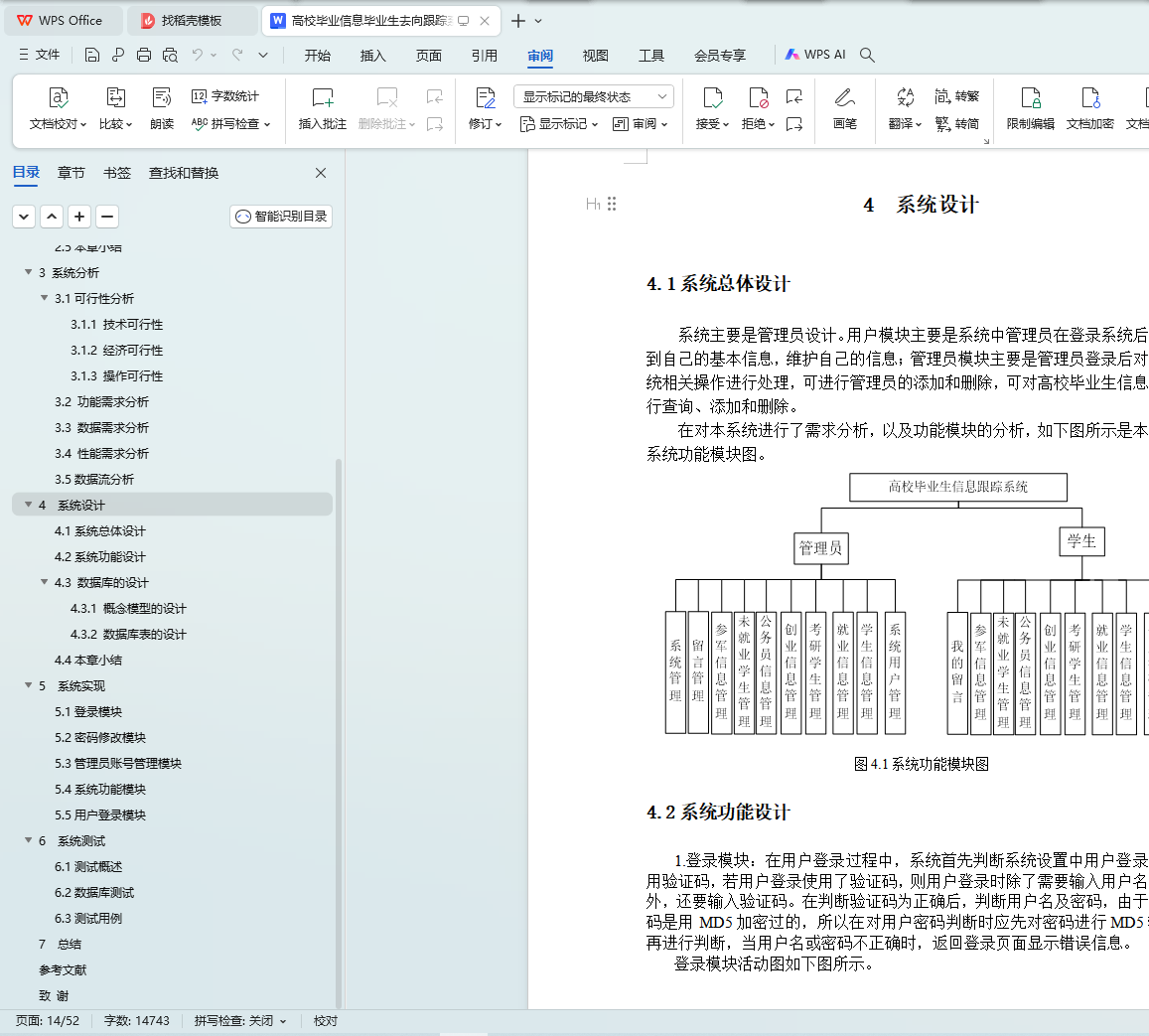Click the 修订 track changes icon

pyautogui.click(x=485, y=98)
